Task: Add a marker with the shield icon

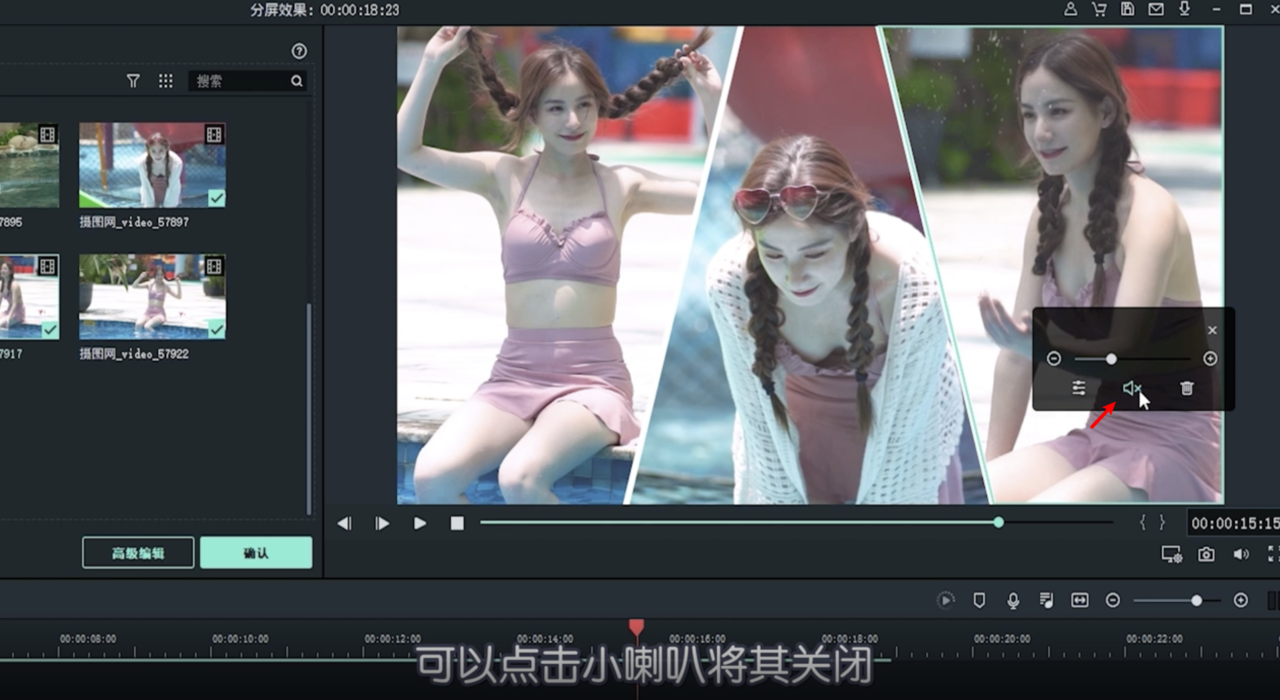Action: [980, 600]
